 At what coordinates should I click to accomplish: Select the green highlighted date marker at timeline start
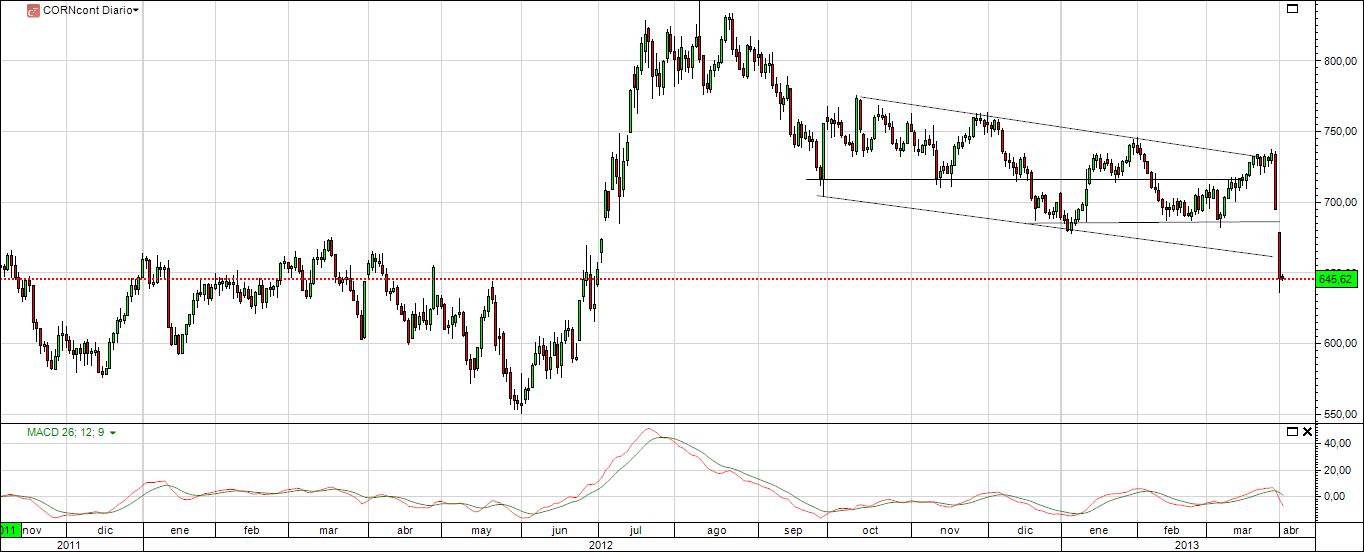pyautogui.click(x=9, y=530)
